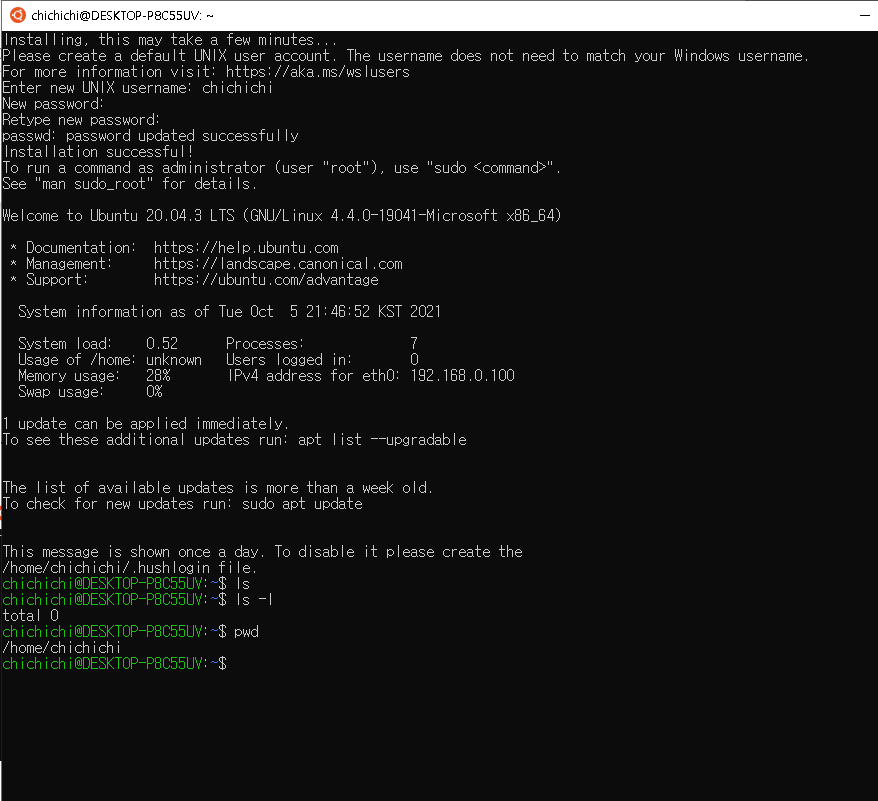
Task: Click the https://landscape.canonical.com management URL
Action: (278, 264)
